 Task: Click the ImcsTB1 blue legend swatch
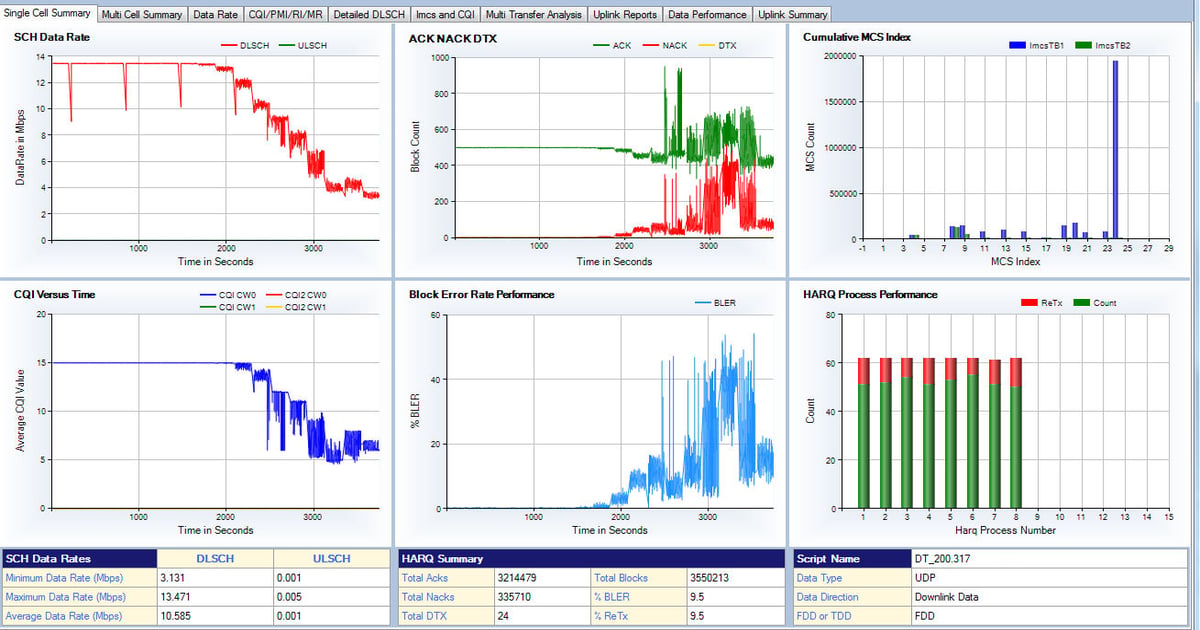coord(1018,45)
